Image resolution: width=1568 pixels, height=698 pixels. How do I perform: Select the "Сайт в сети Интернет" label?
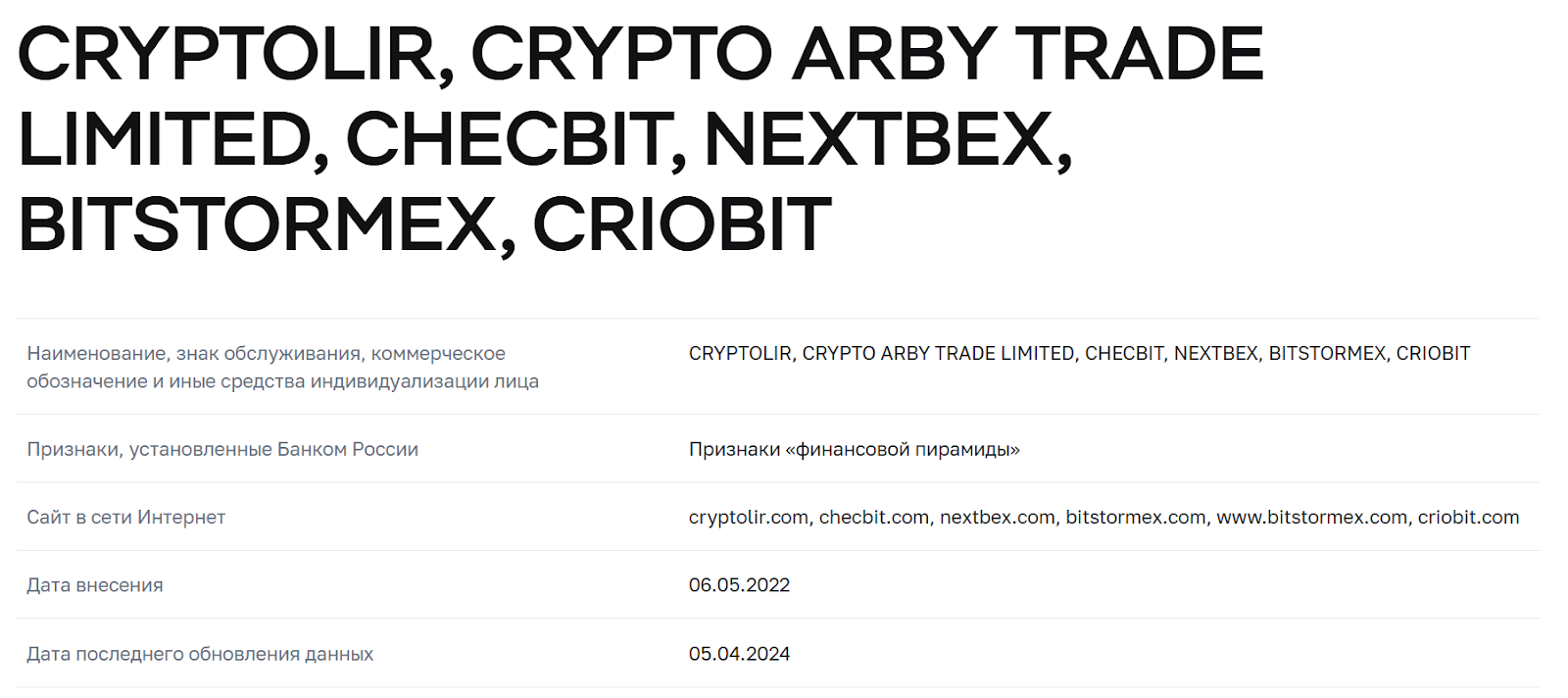126,517
